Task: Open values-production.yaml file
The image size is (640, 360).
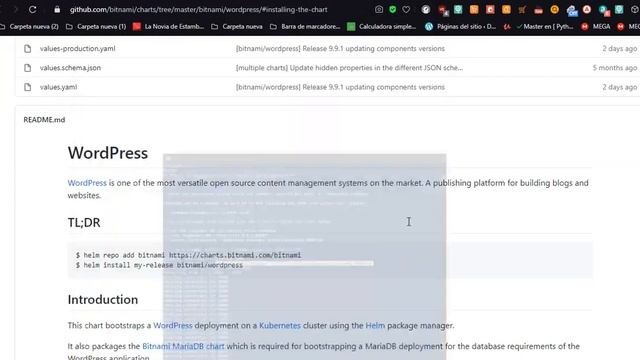Action: [78, 49]
